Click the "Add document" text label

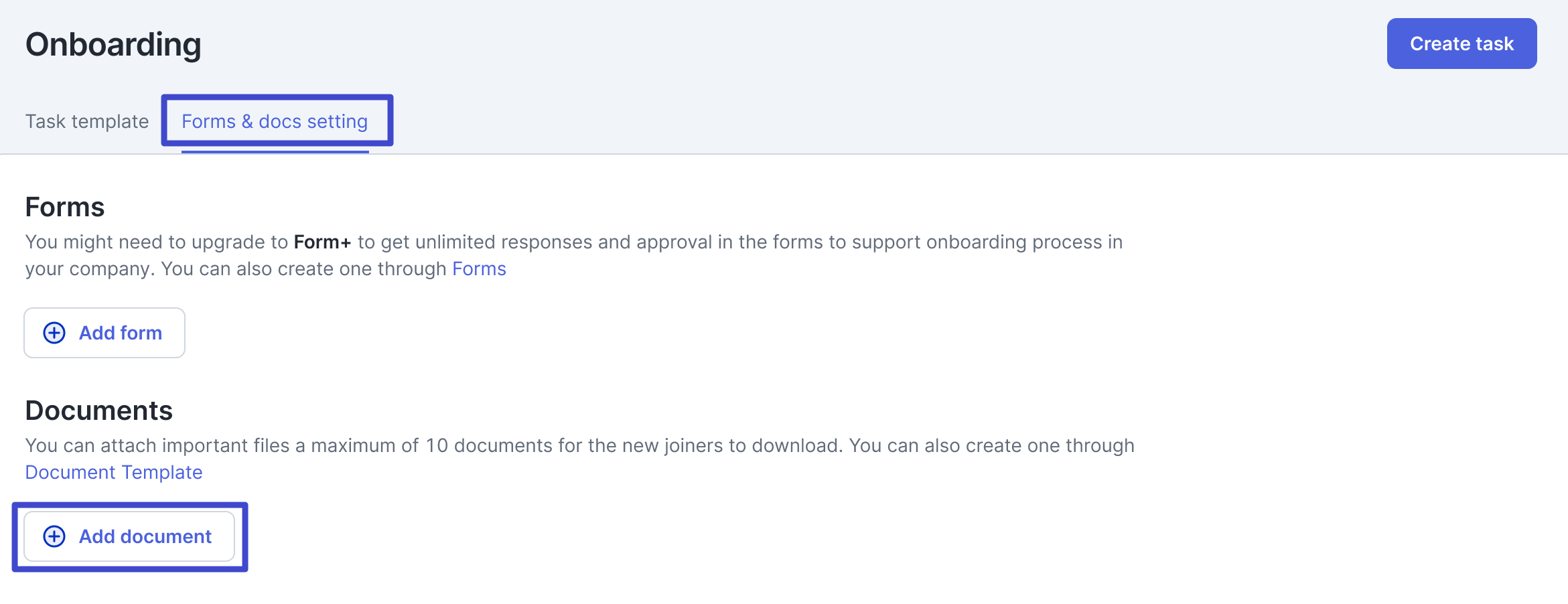[x=145, y=536]
